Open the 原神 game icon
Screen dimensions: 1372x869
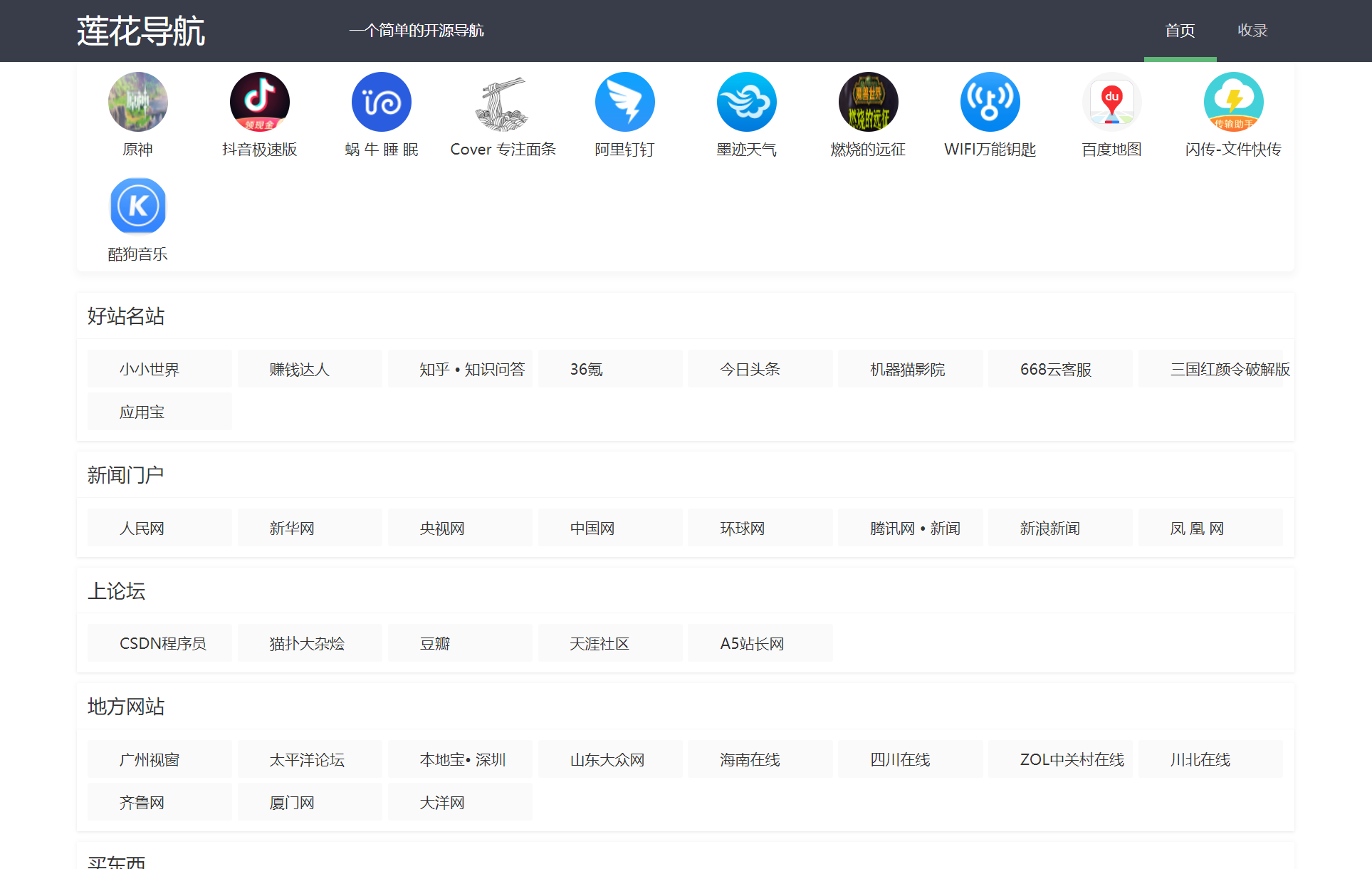pyautogui.click(x=137, y=102)
